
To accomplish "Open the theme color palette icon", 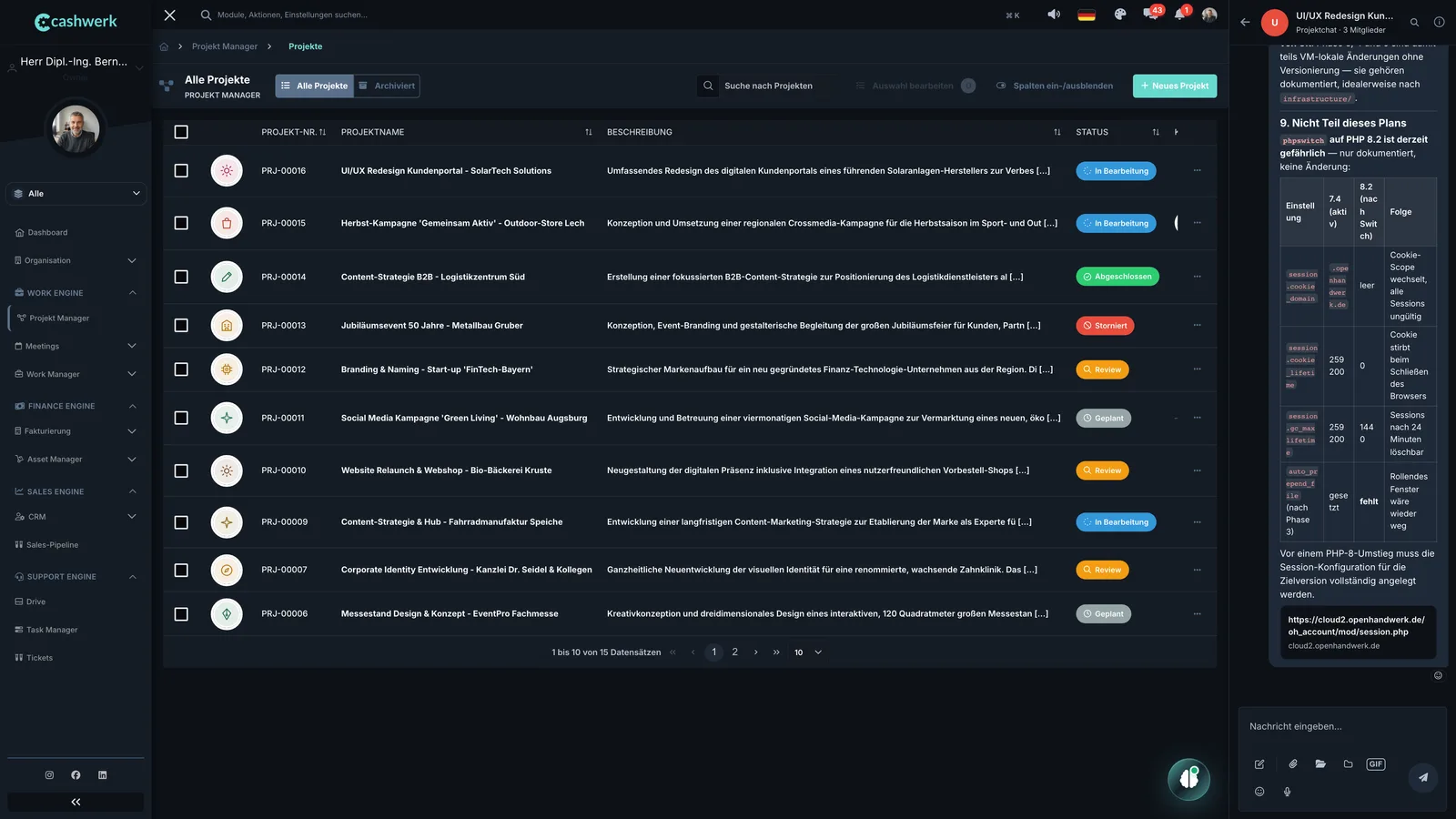I will 1120,15.
